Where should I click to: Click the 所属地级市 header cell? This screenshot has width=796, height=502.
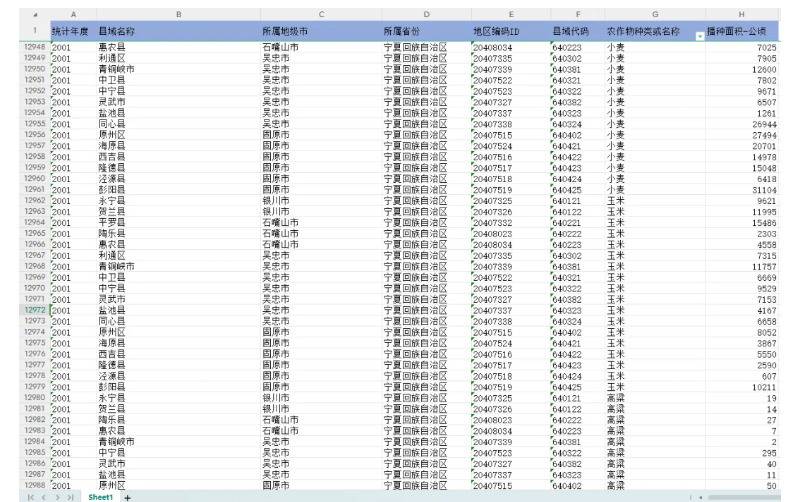[x=321, y=31]
